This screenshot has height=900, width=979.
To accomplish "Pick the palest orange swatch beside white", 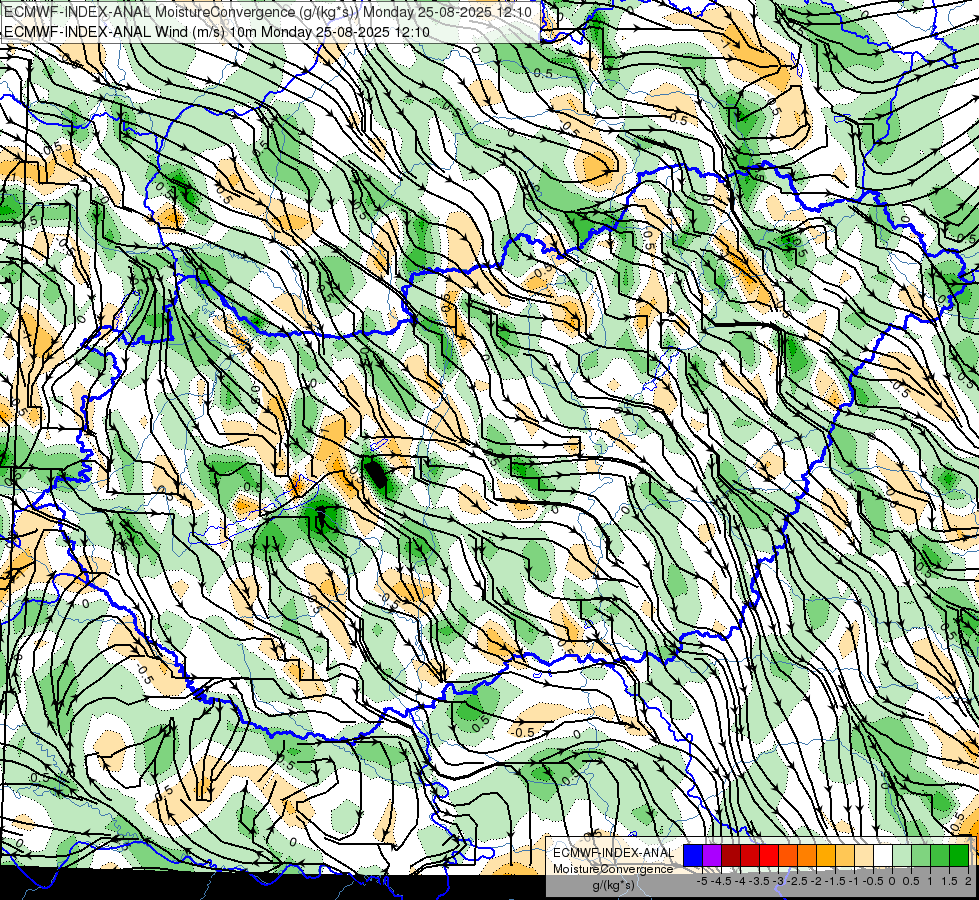I will click(864, 855).
